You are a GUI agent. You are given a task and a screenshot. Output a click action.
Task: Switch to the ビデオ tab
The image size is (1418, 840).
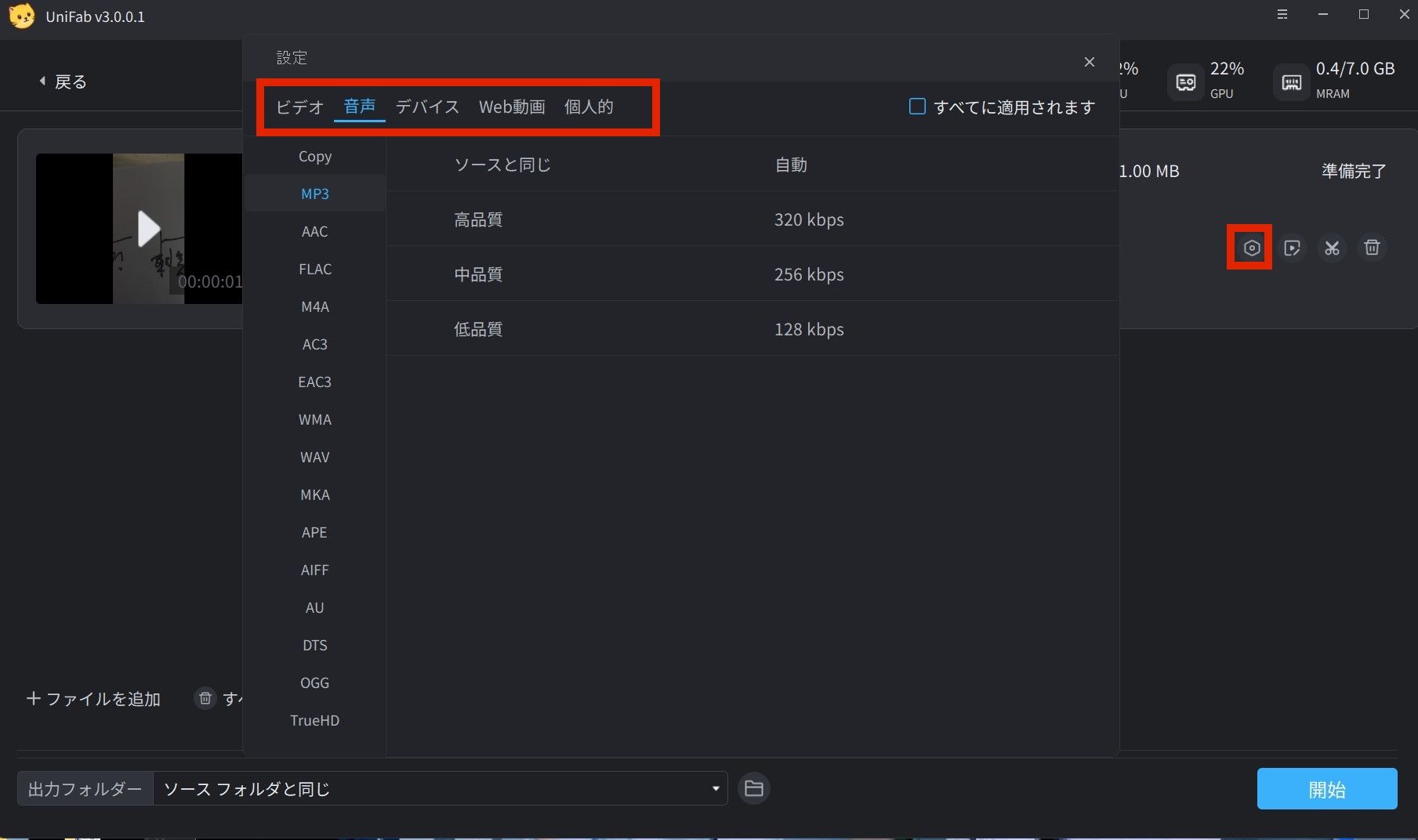pos(299,107)
